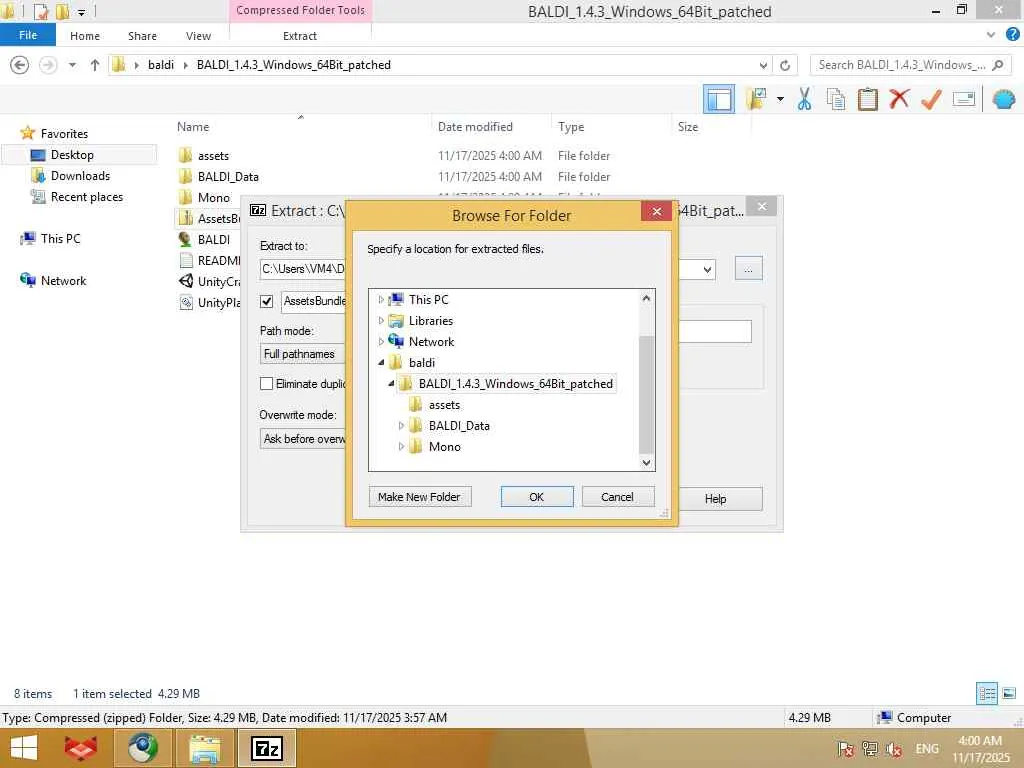Click the tree scroll down arrow
1024x768 pixels.
pos(646,462)
